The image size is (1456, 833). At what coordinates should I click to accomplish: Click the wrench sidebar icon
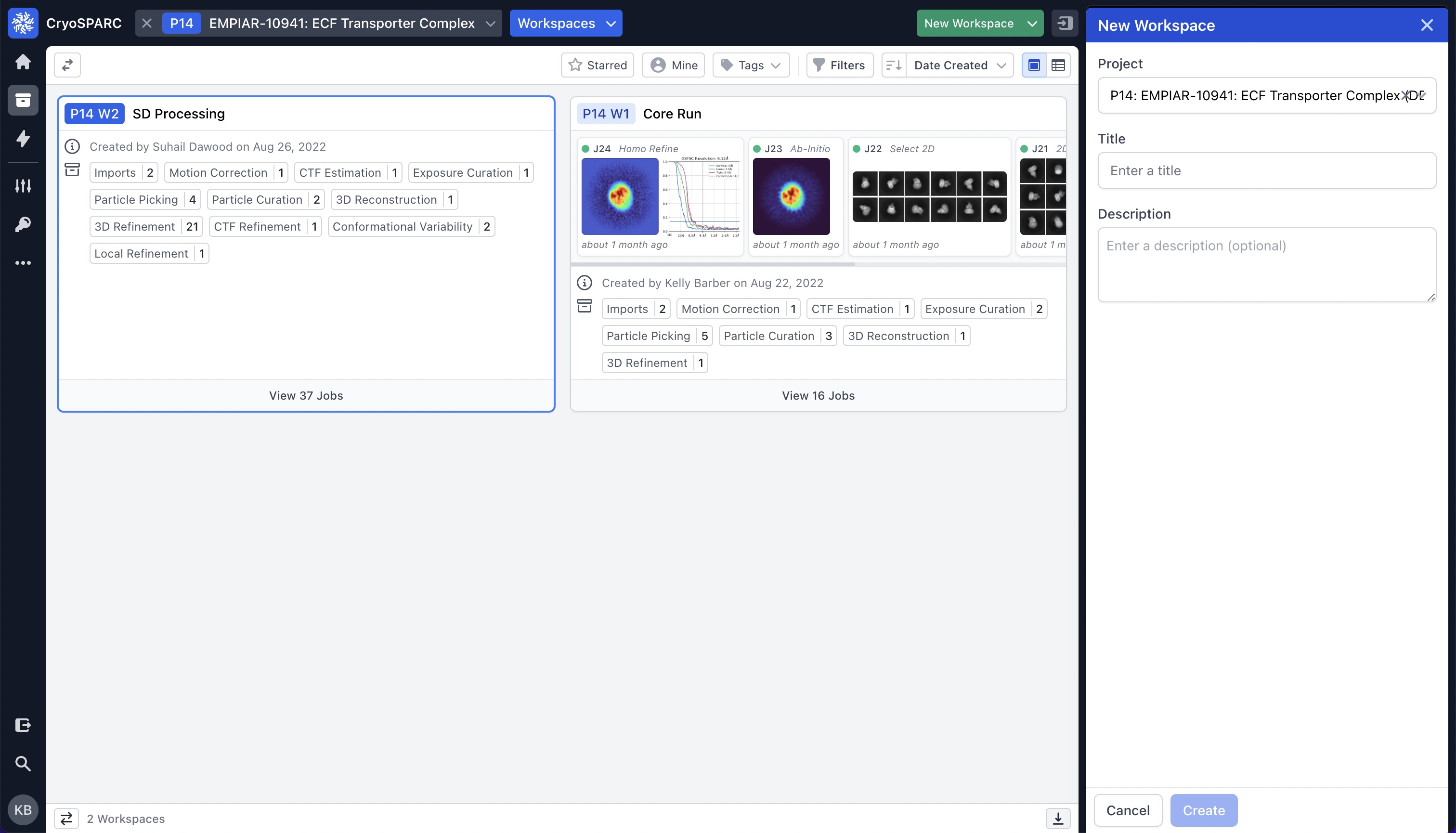tap(23, 224)
